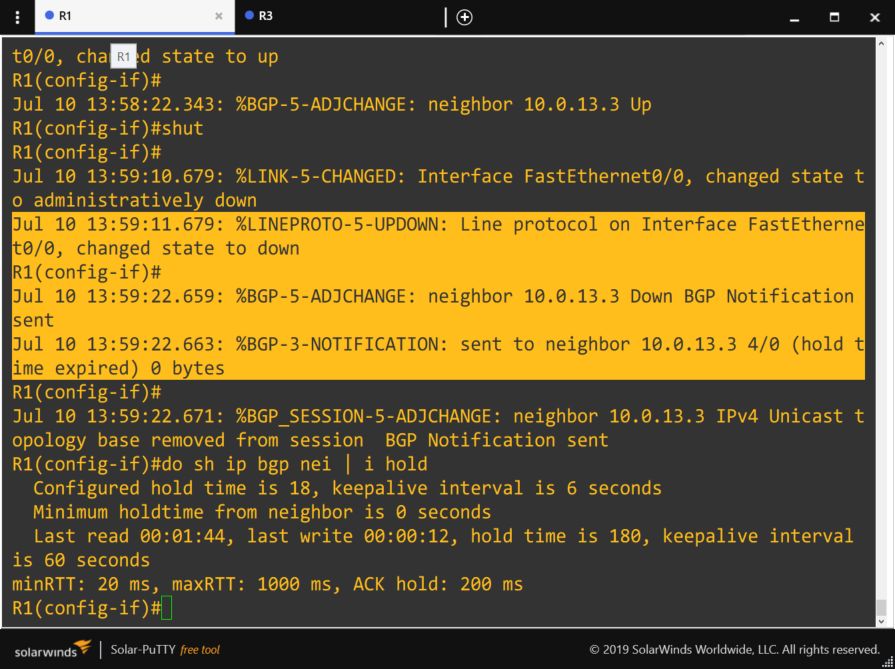Click the SolarWinds logo in footer
Image resolution: width=895 pixels, height=669 pixels.
tap(52, 649)
